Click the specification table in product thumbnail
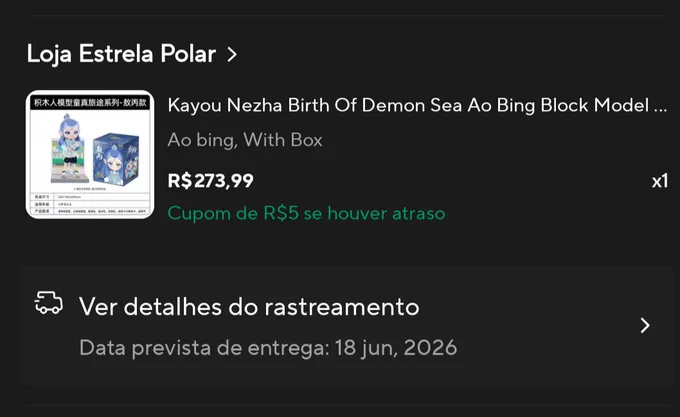Image resolution: width=680 pixels, height=417 pixels. point(90,204)
